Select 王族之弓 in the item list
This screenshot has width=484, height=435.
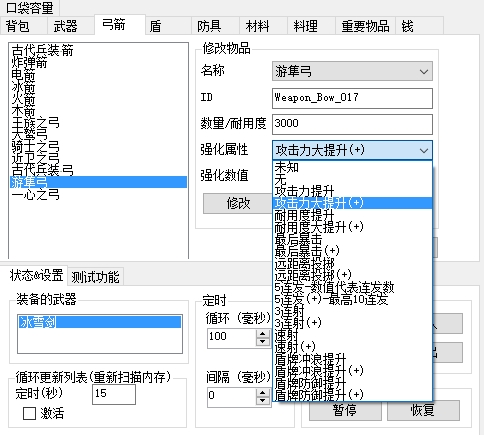(98, 123)
